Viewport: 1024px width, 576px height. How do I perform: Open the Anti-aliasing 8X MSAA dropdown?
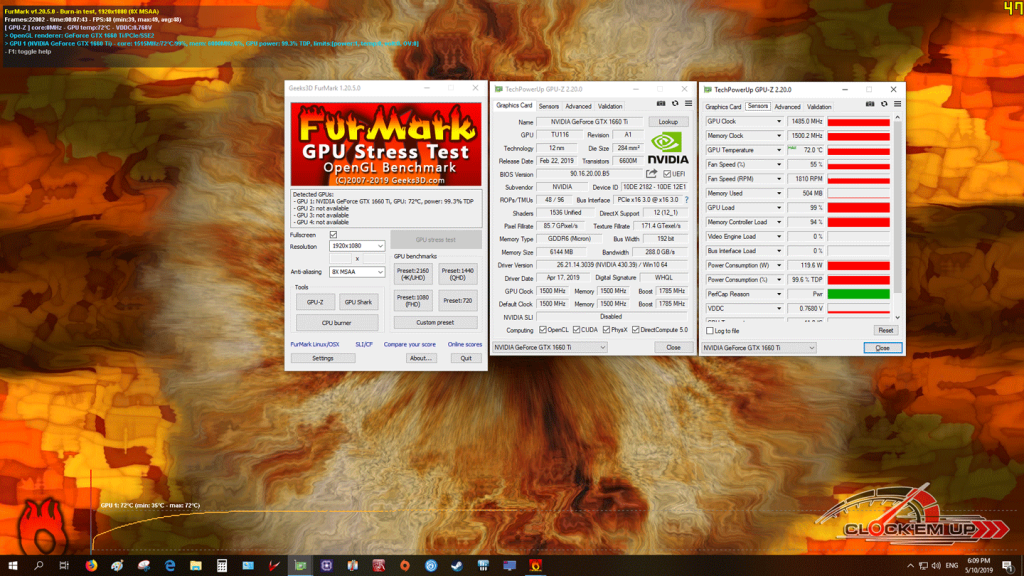357,272
